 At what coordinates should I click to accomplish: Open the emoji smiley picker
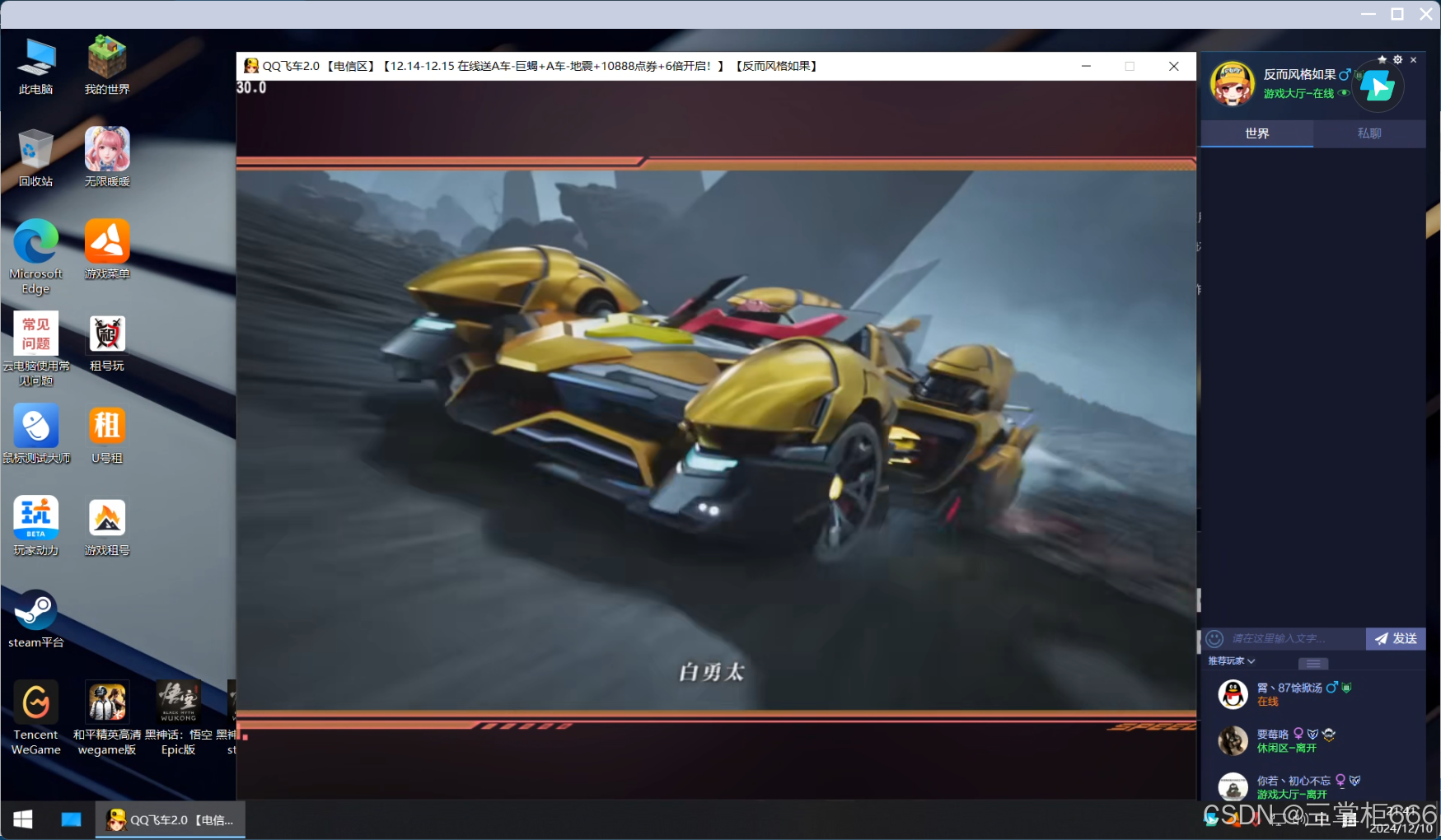pos(1214,639)
